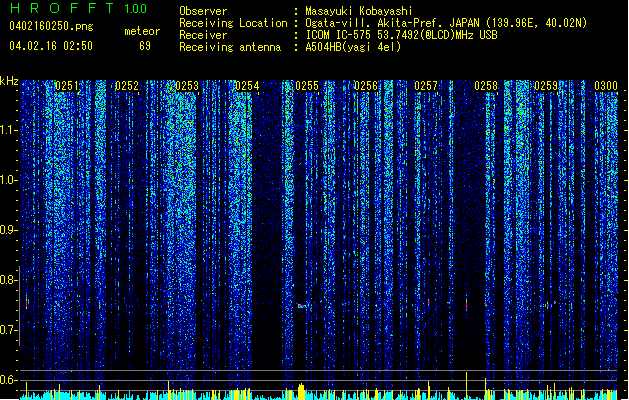Click the observer name Masayuki Kobayashi
Viewport: 629px width, 400px height.
pyautogui.click(x=358, y=11)
